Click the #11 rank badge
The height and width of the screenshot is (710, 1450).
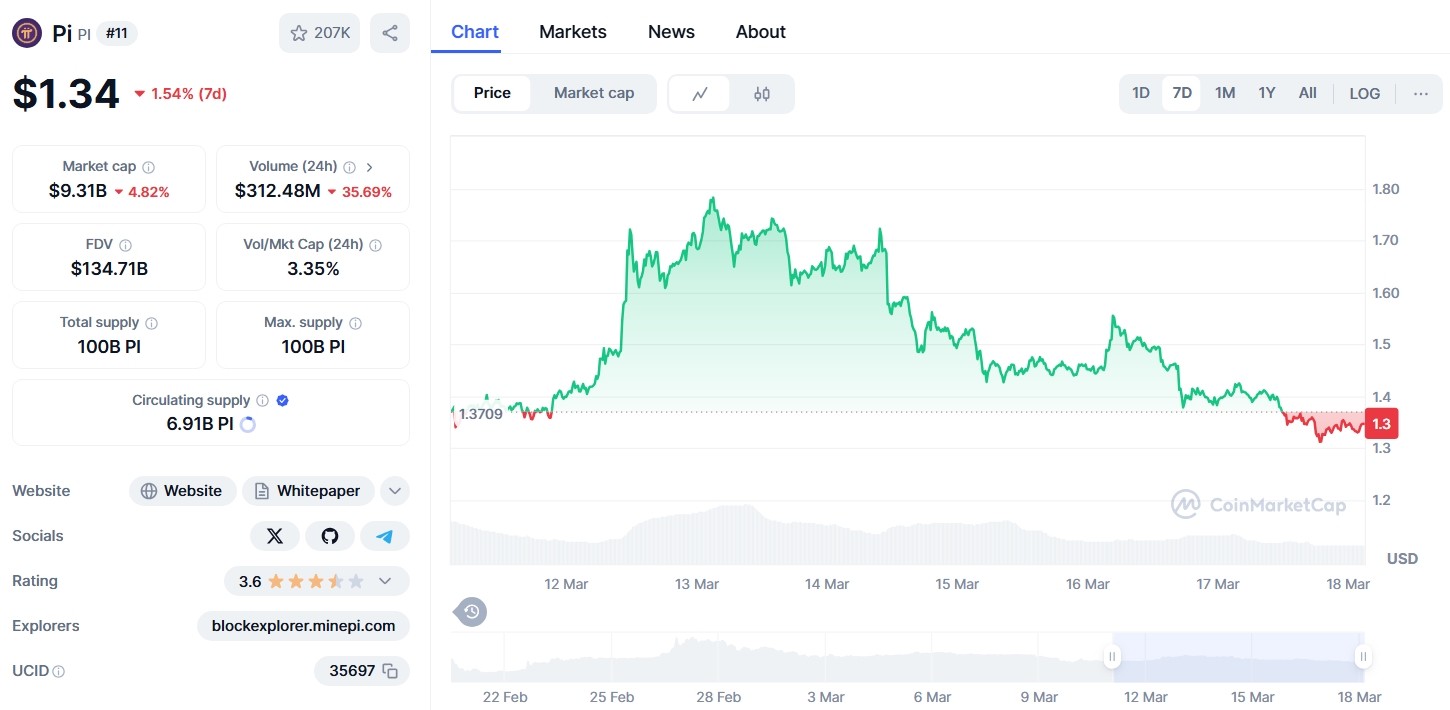point(117,34)
